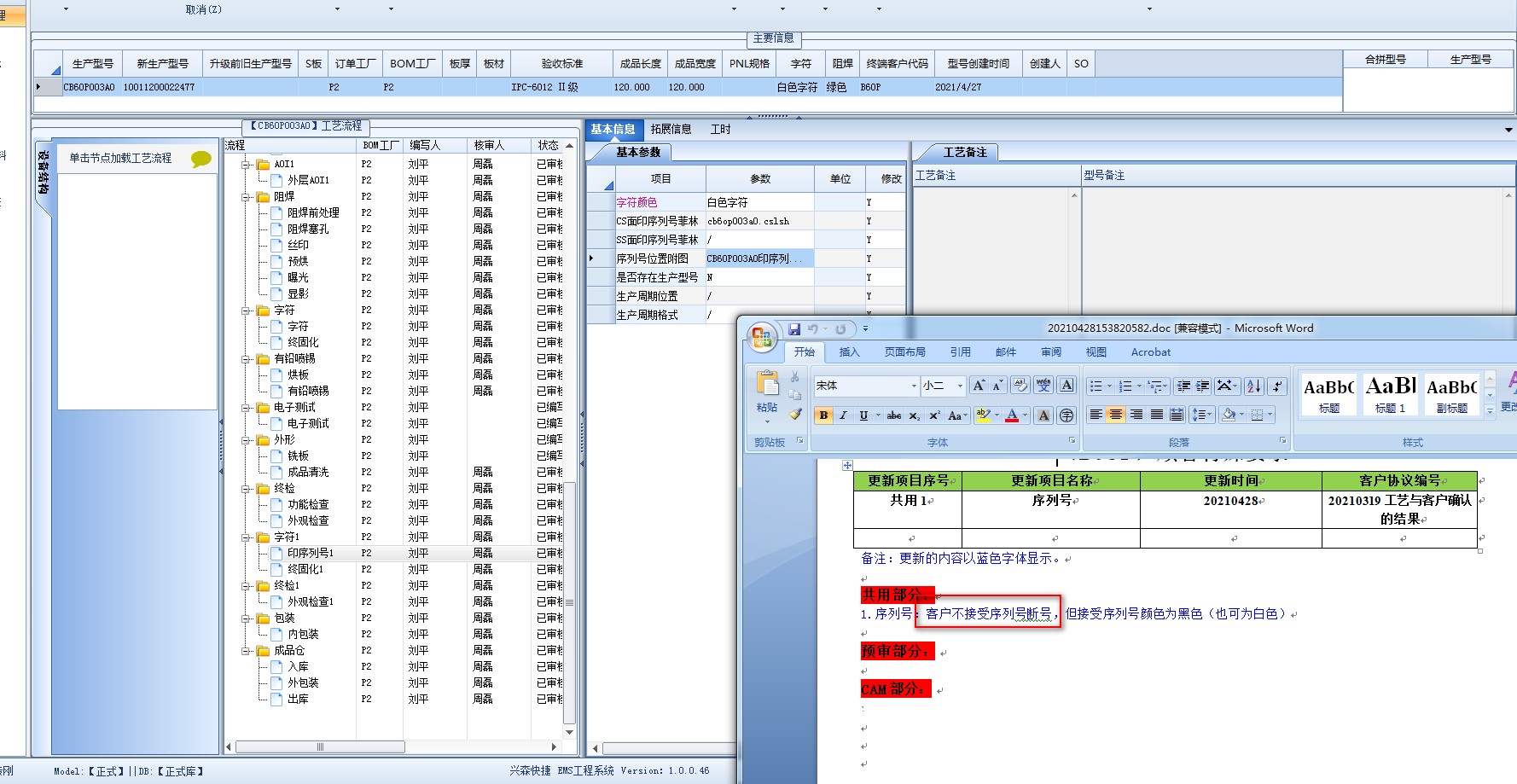Collapse the 阻焊 tree node
Screen dimensions: 1517x784
pyautogui.click(x=246, y=196)
